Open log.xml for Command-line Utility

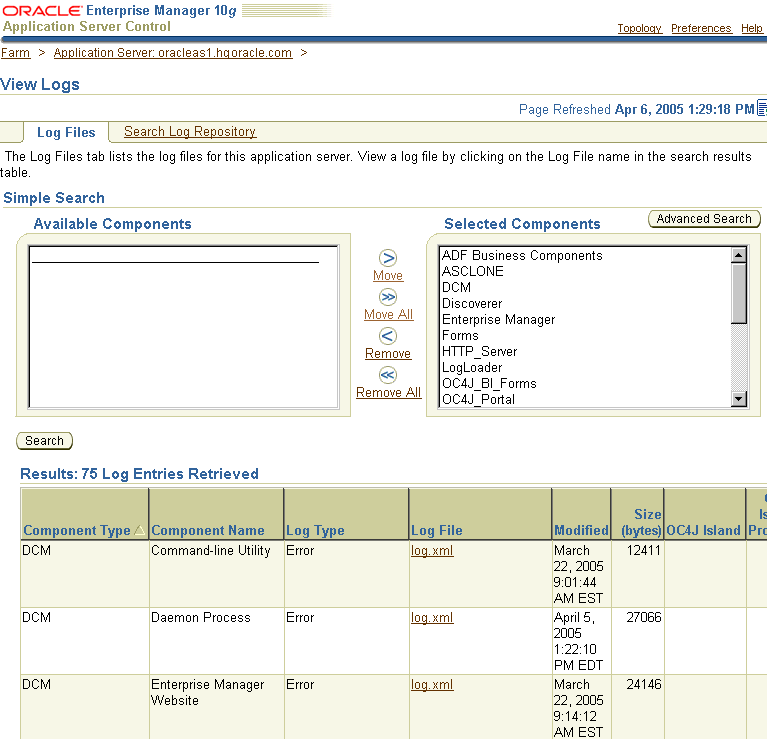tap(432, 551)
